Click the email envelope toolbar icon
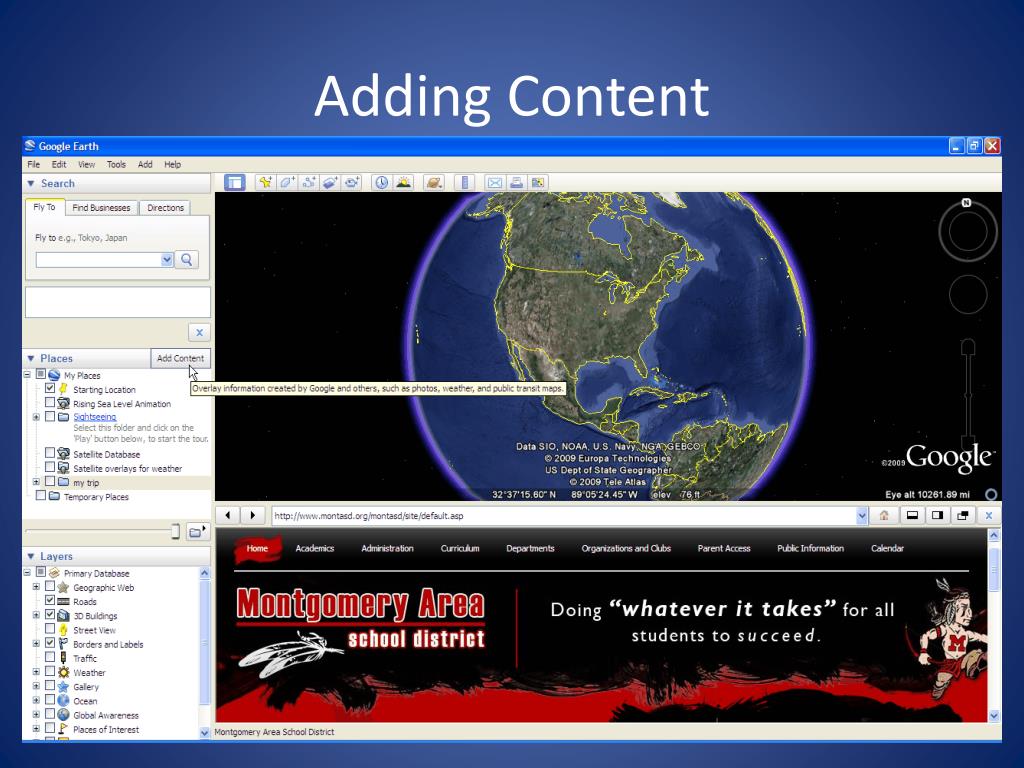Image resolution: width=1024 pixels, height=768 pixels. [494, 182]
